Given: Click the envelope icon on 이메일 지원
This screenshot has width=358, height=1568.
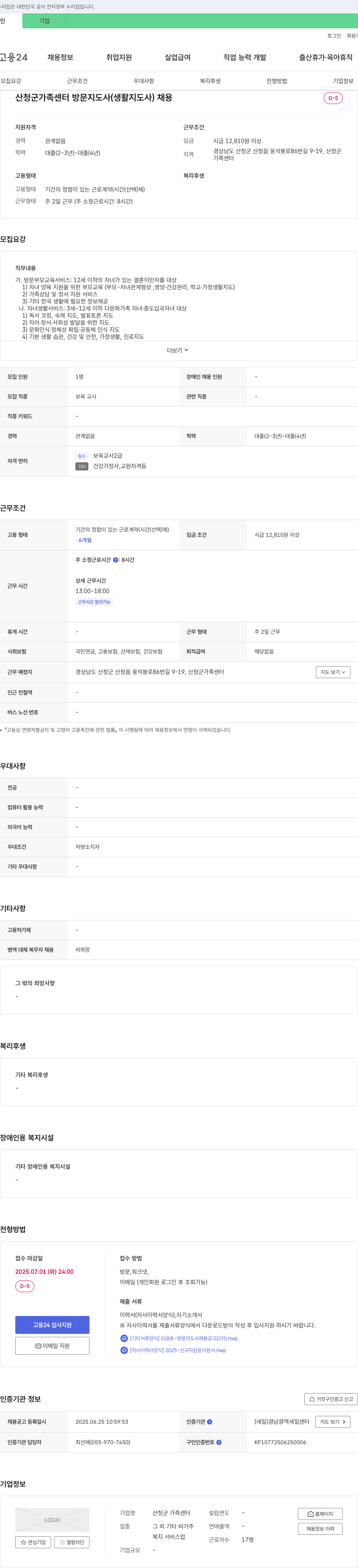Looking at the screenshot, I should (x=38, y=1346).
